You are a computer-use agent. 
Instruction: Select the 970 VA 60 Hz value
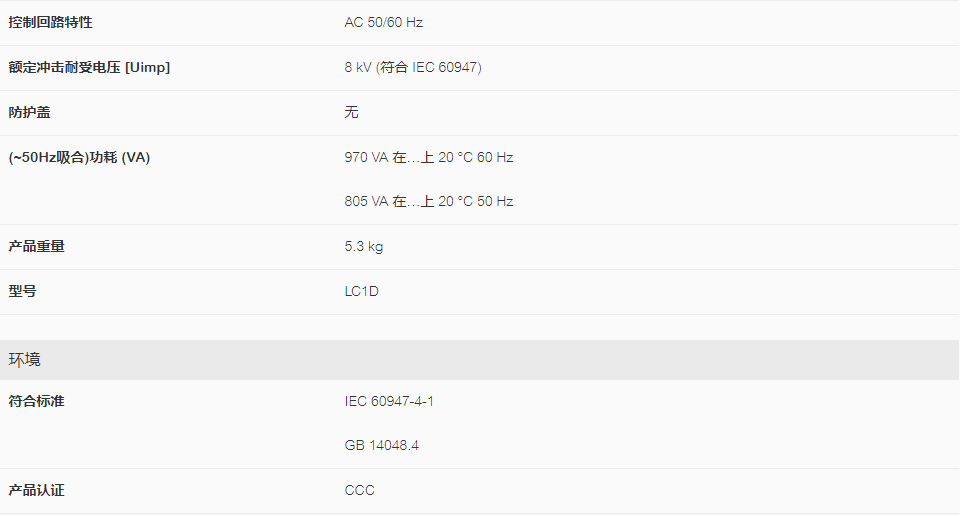429,157
